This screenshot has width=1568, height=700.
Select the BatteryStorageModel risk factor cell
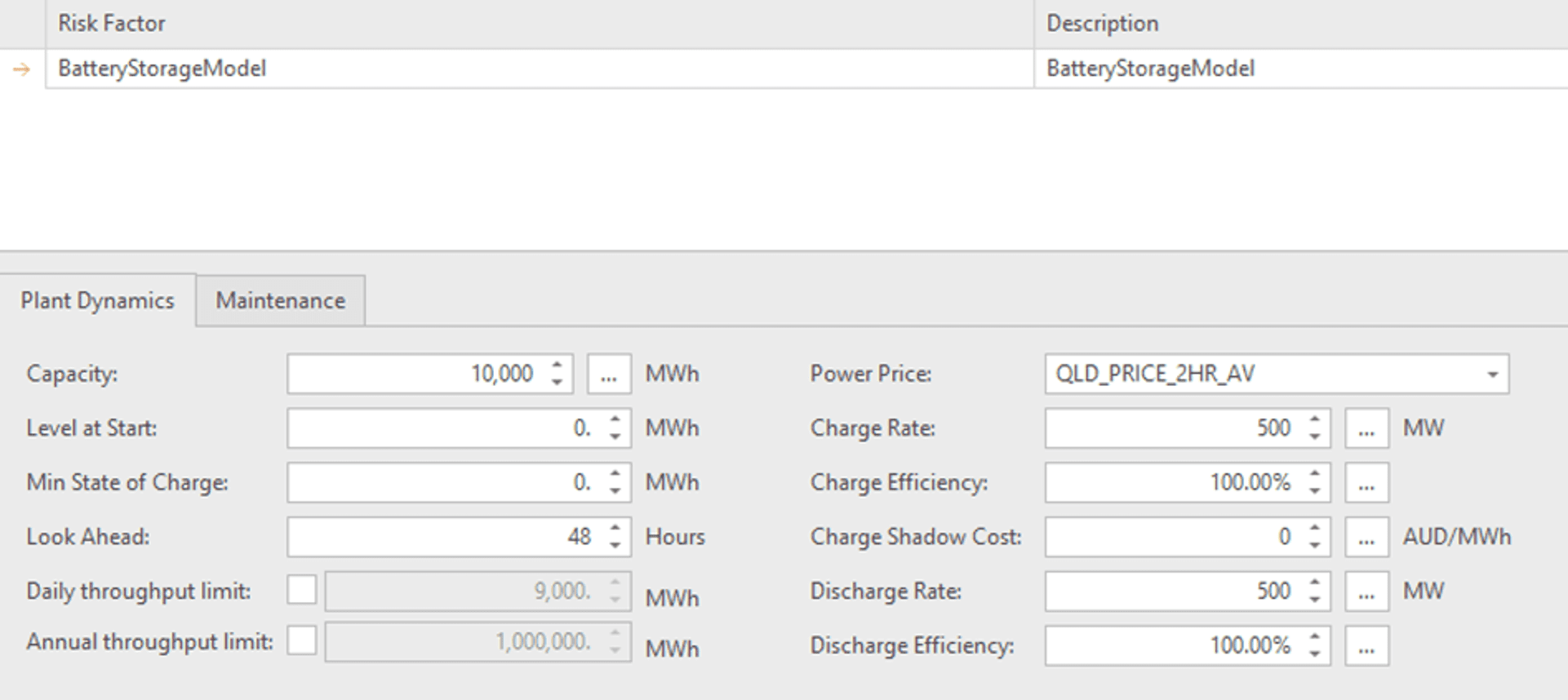(x=540, y=69)
